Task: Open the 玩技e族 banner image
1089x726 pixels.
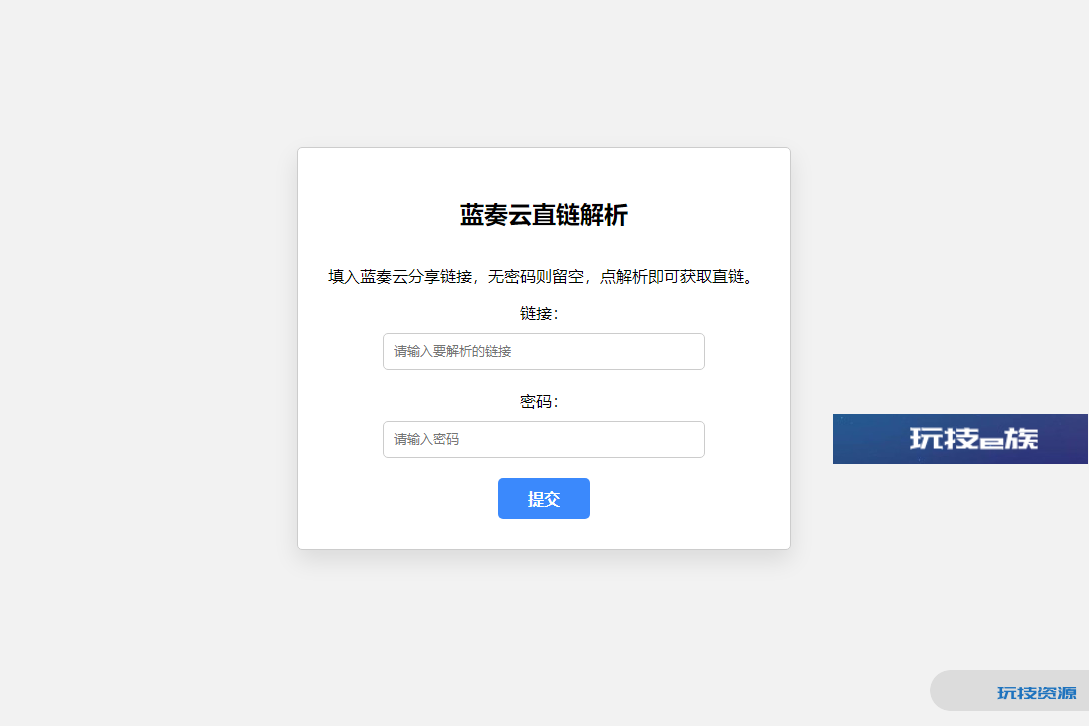Action: point(960,439)
